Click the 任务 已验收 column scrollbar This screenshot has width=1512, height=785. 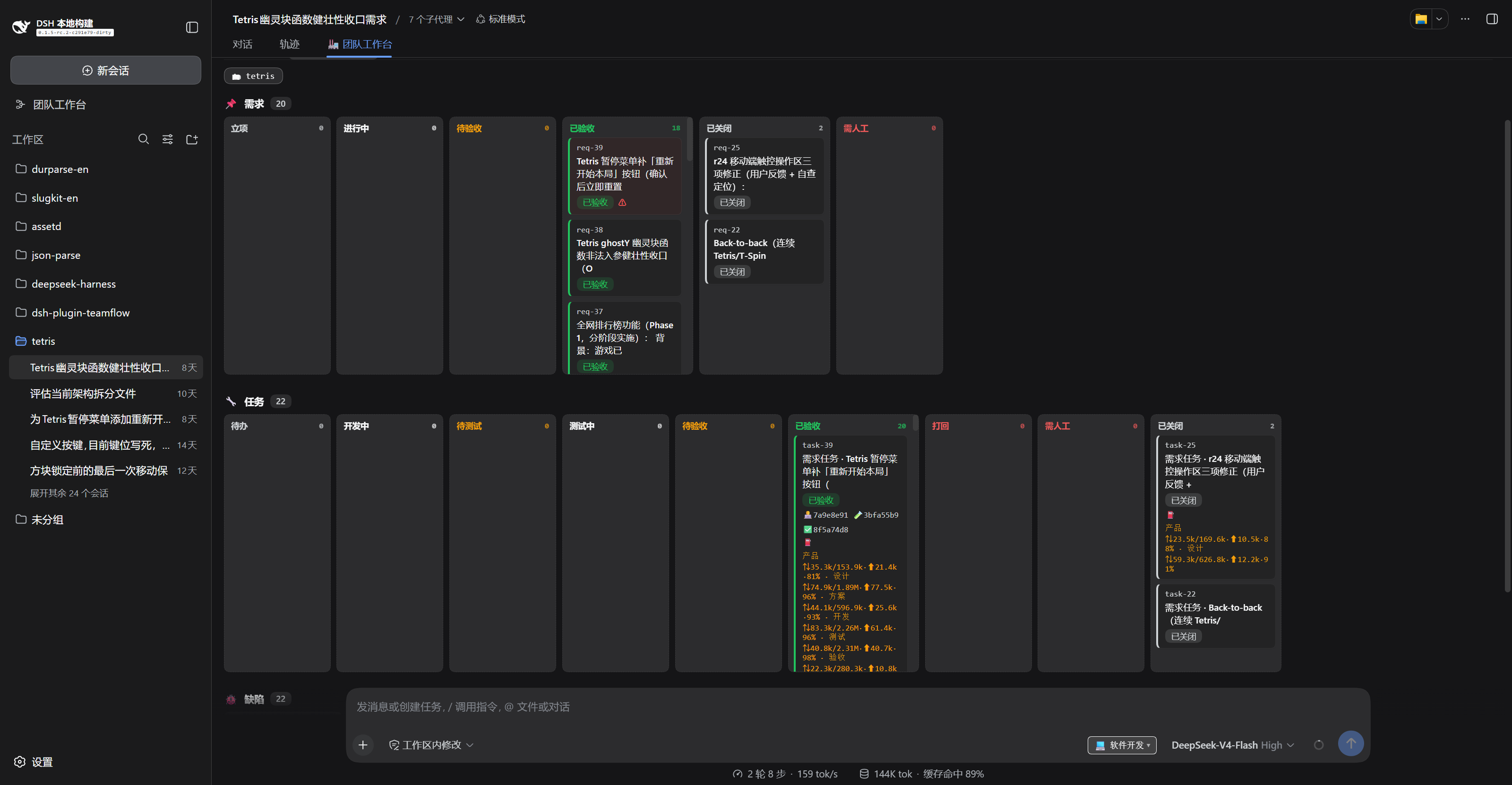coord(915,424)
